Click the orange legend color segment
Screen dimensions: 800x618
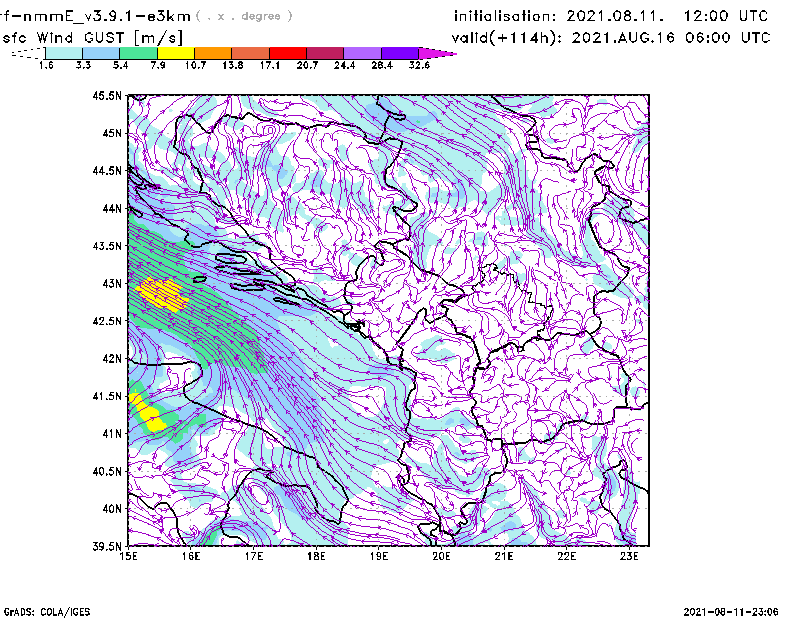point(213,52)
